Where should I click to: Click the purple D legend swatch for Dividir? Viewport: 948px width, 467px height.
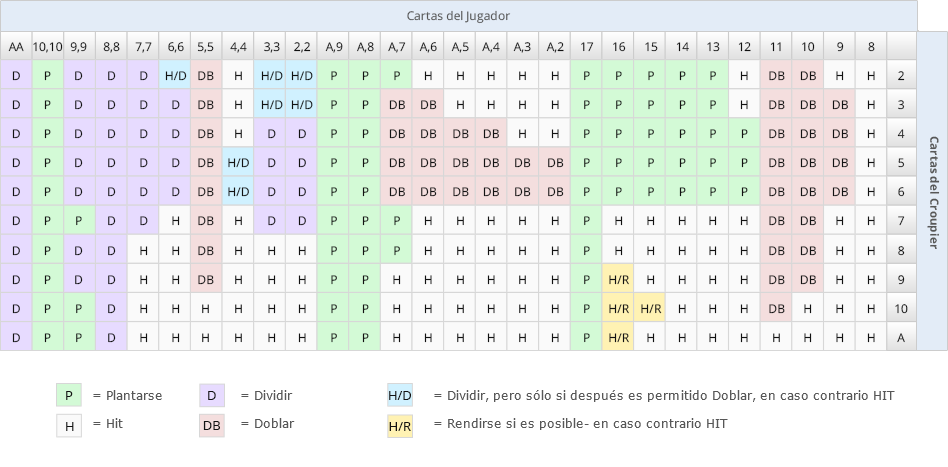[212, 396]
